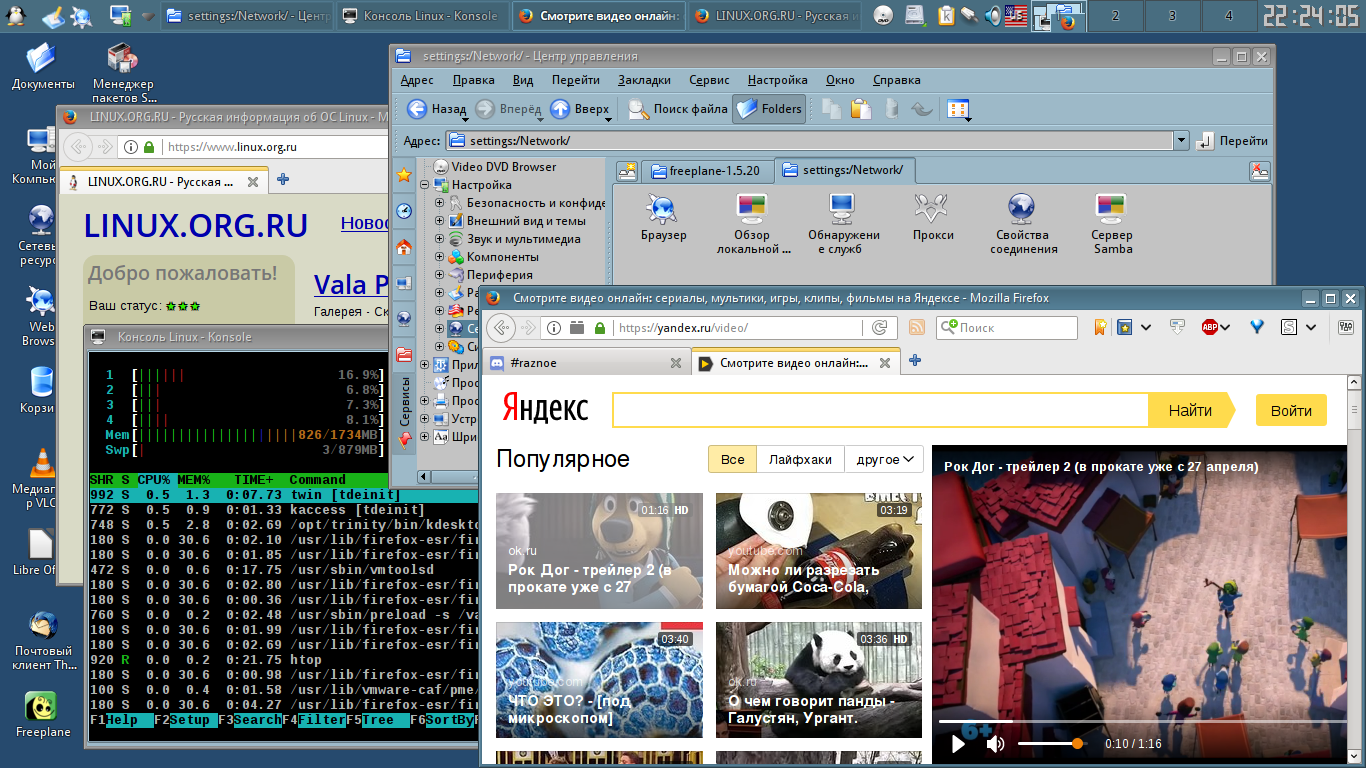The width and height of the screenshot is (1366, 768).
Task: Collapse the Настройка tree node
Action: click(424, 185)
